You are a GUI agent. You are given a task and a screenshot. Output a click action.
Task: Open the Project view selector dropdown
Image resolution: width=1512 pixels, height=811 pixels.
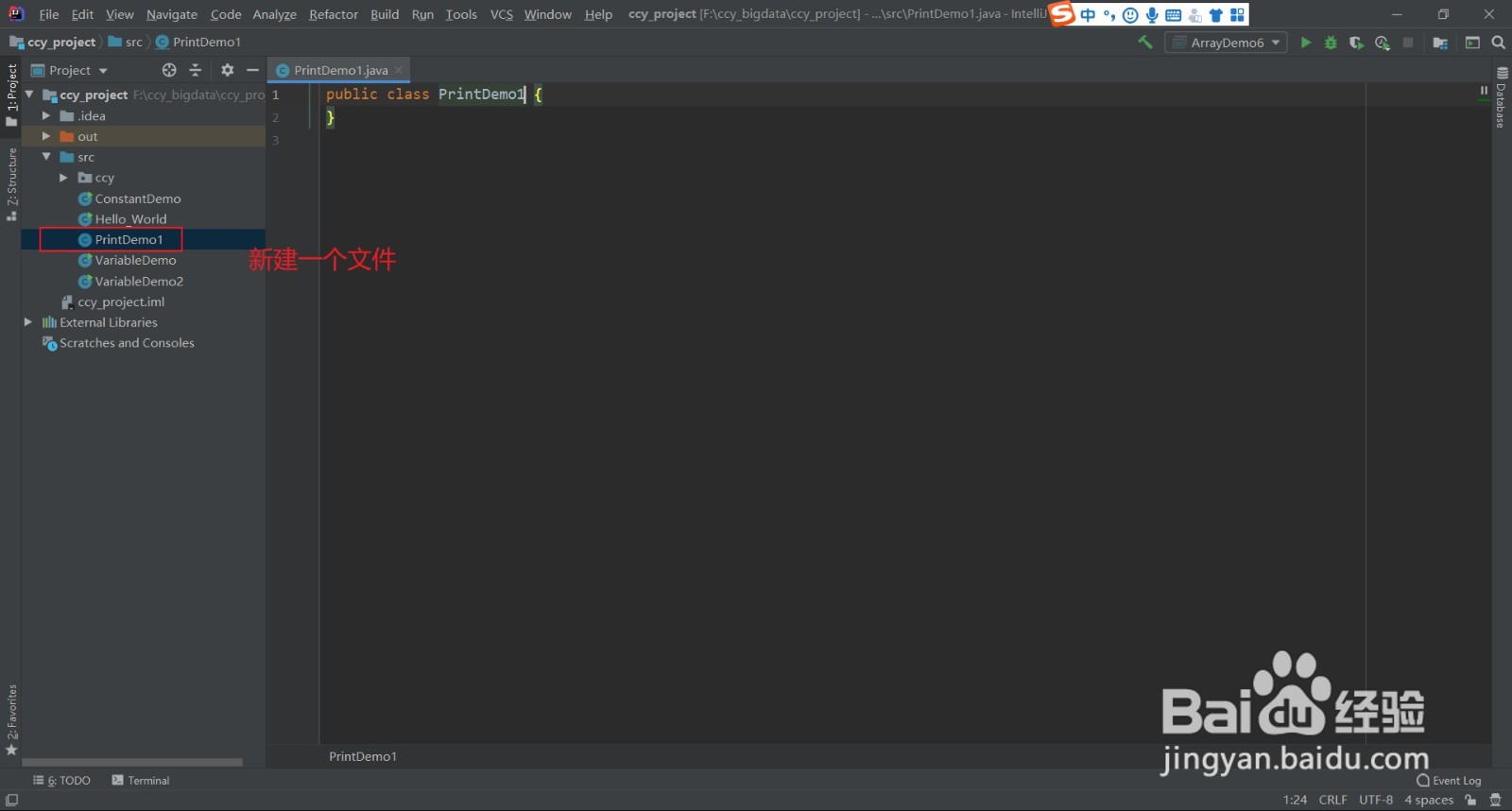coord(69,70)
